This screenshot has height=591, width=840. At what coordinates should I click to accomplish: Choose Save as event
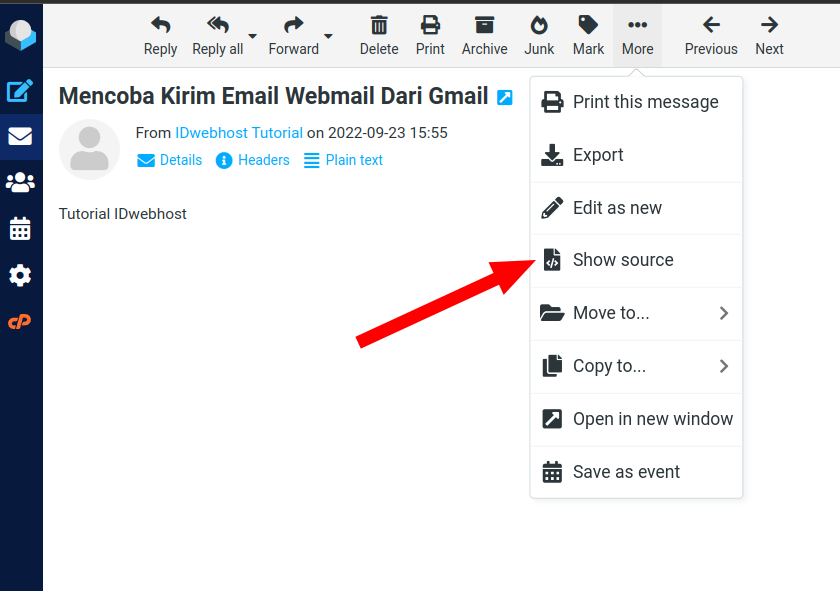pos(636,472)
